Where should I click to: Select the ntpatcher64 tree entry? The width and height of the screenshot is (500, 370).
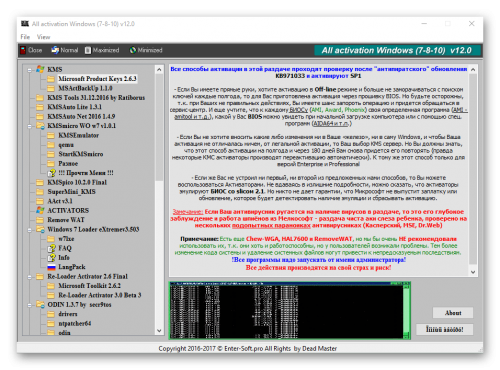click(75, 323)
